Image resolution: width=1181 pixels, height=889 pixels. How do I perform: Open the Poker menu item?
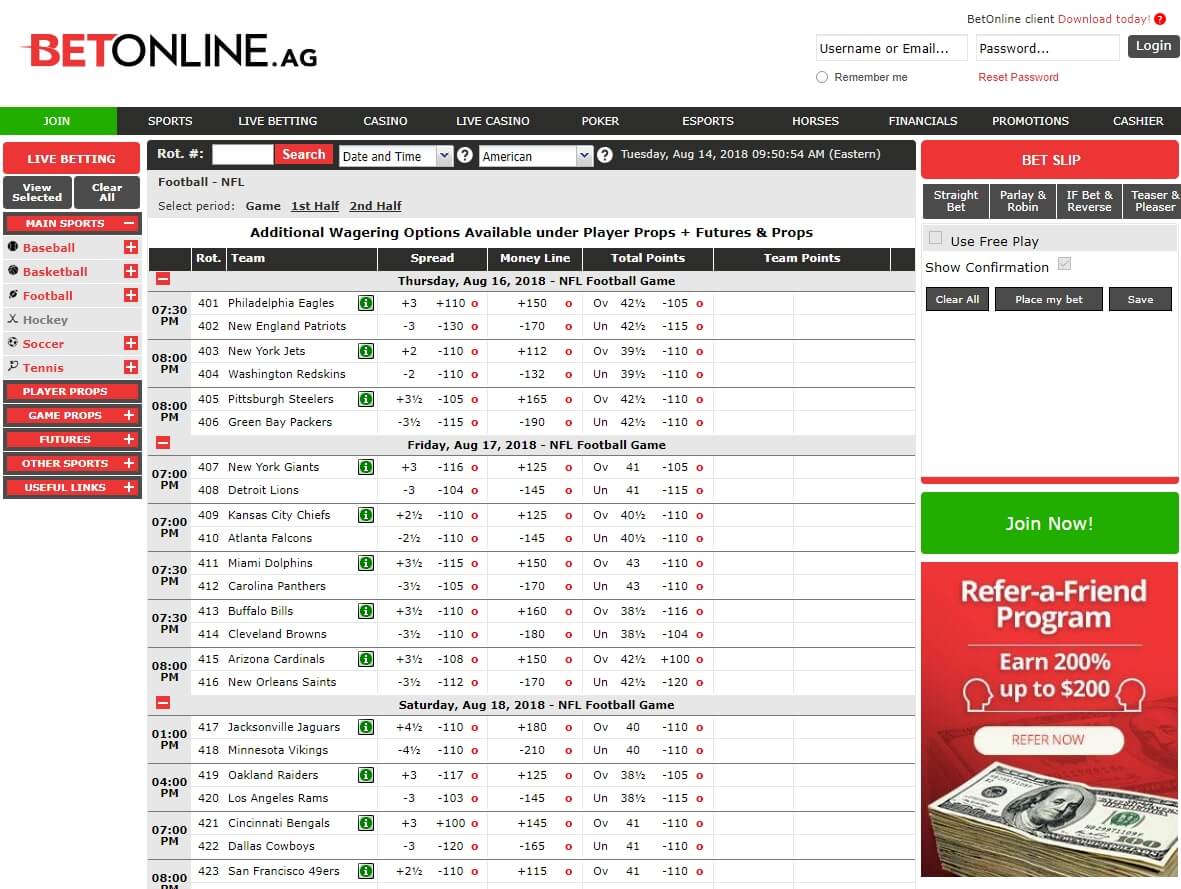600,121
